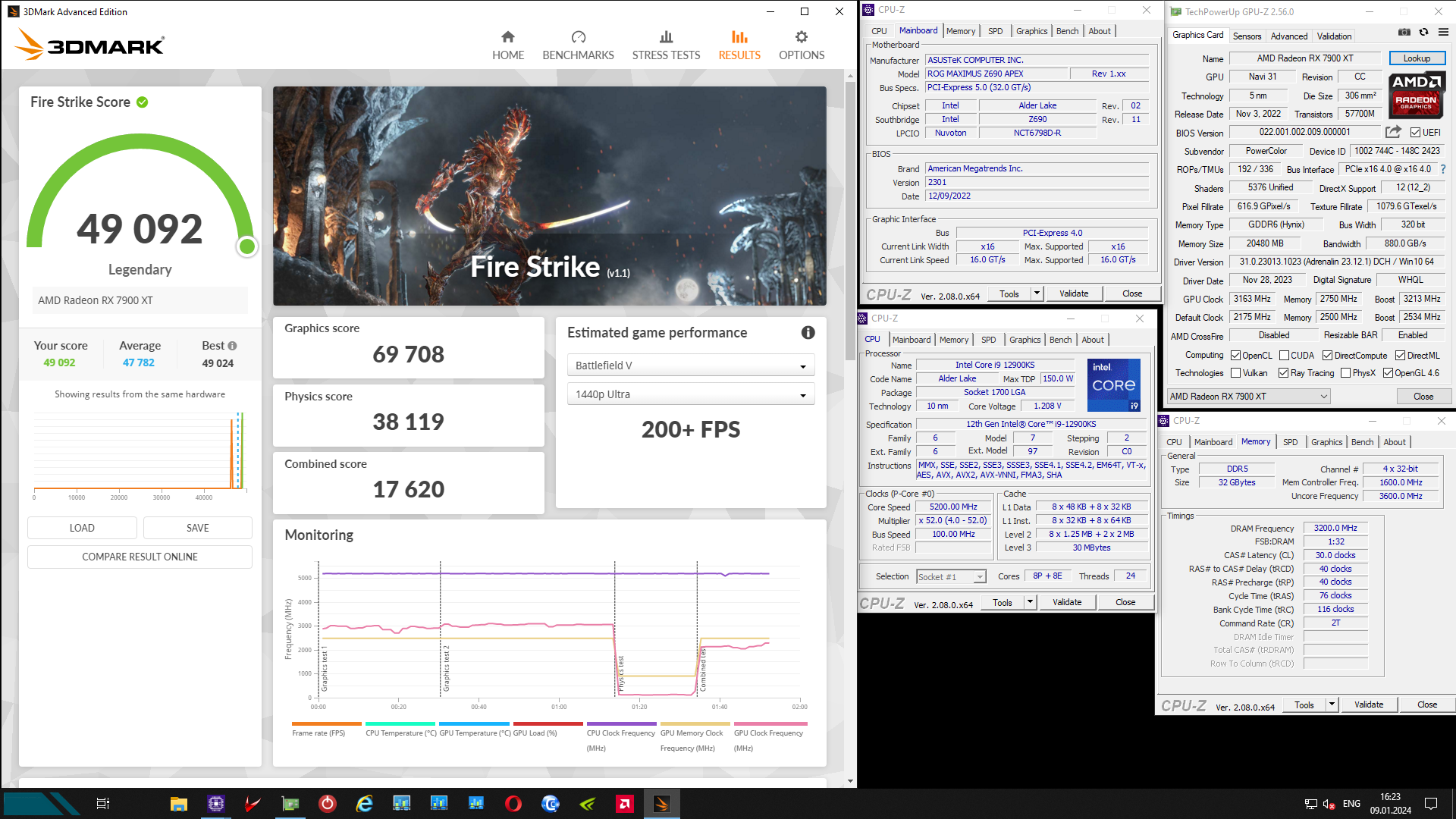Open STRESS TESTS in 3DMark
Screen dimensions: 1456x819
[x=666, y=45]
